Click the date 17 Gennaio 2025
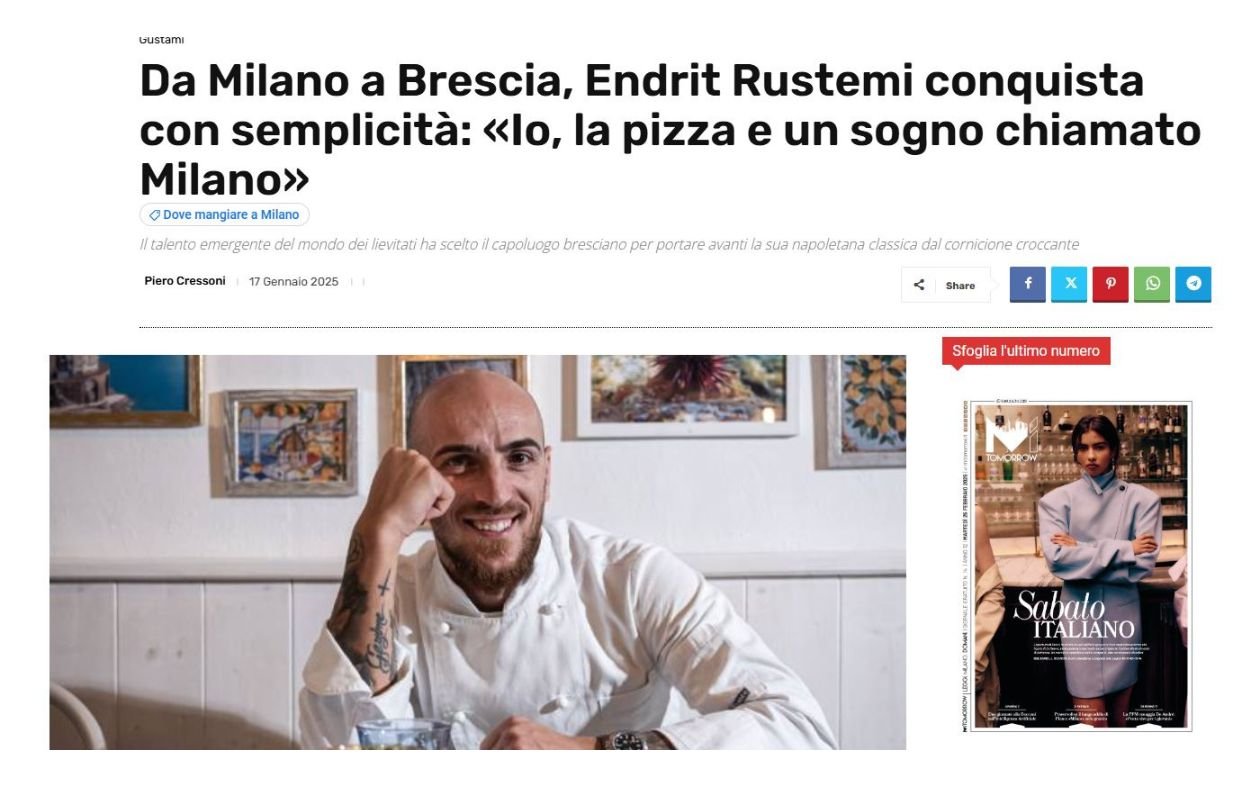 point(293,282)
